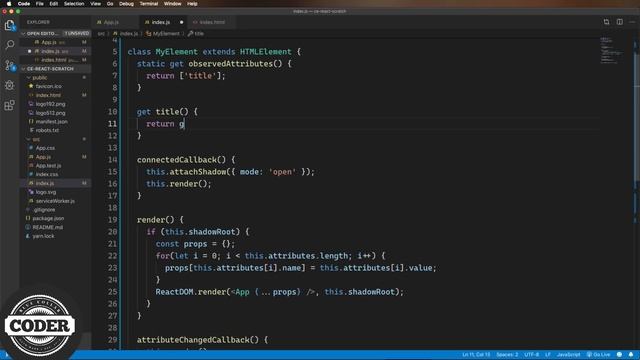640x360 pixels.
Task: Change language mode JavaScript in status bar
Action: click(568, 355)
